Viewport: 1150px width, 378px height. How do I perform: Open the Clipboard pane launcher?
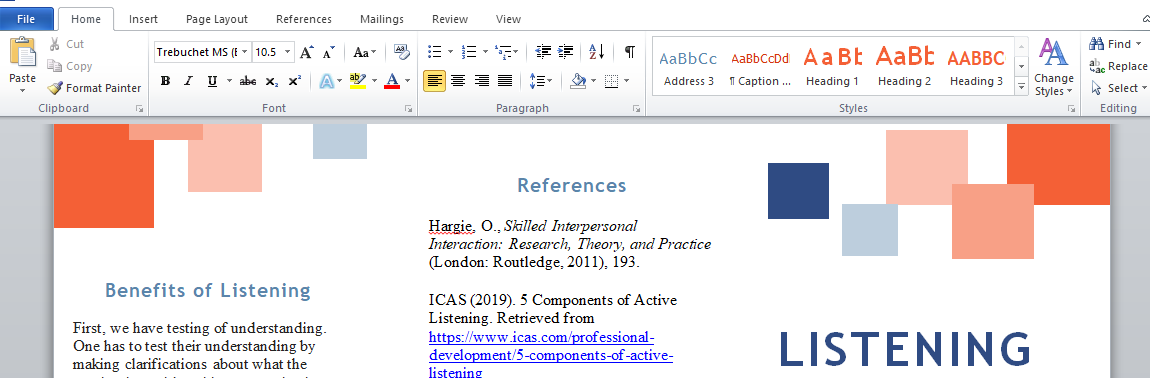coord(139,109)
